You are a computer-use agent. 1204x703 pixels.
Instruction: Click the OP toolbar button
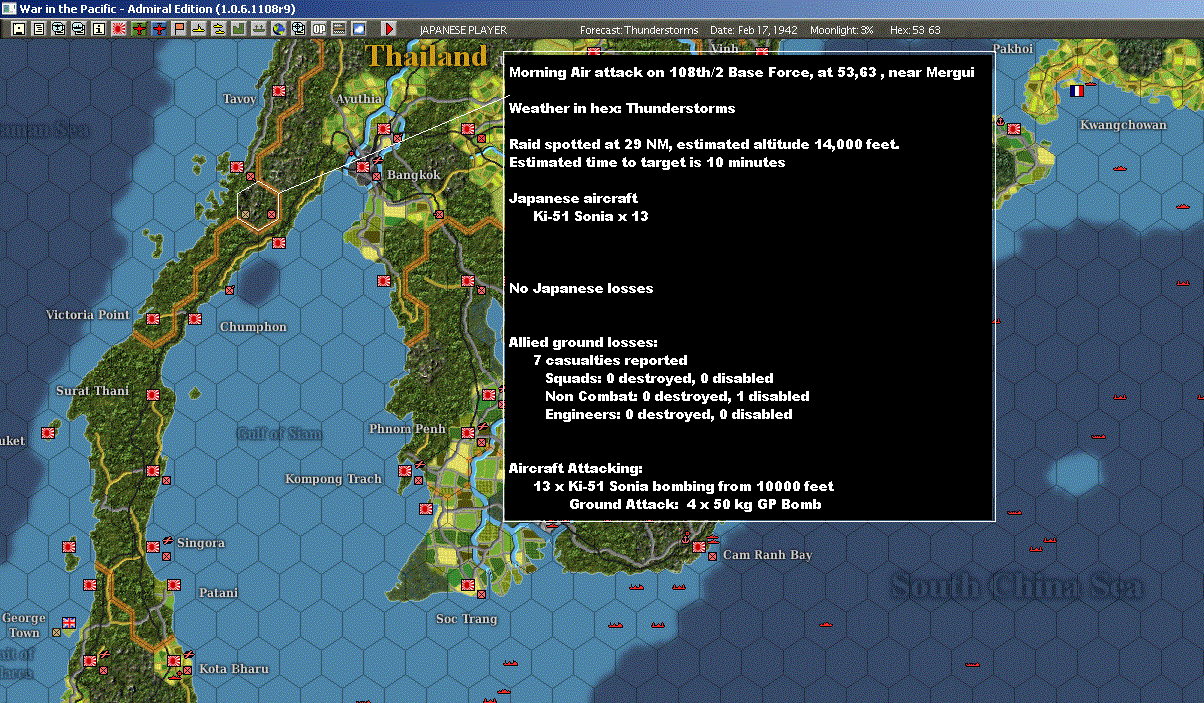tap(319, 29)
